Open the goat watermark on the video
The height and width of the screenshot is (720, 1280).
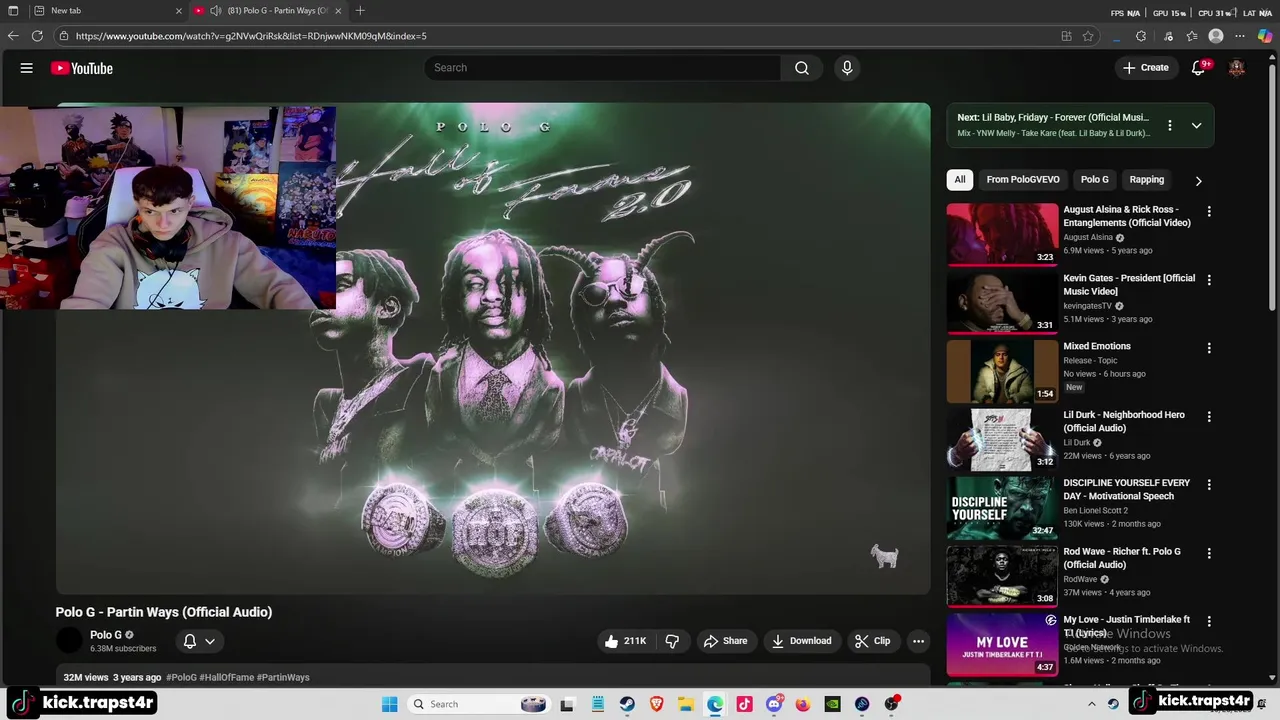[x=884, y=556]
